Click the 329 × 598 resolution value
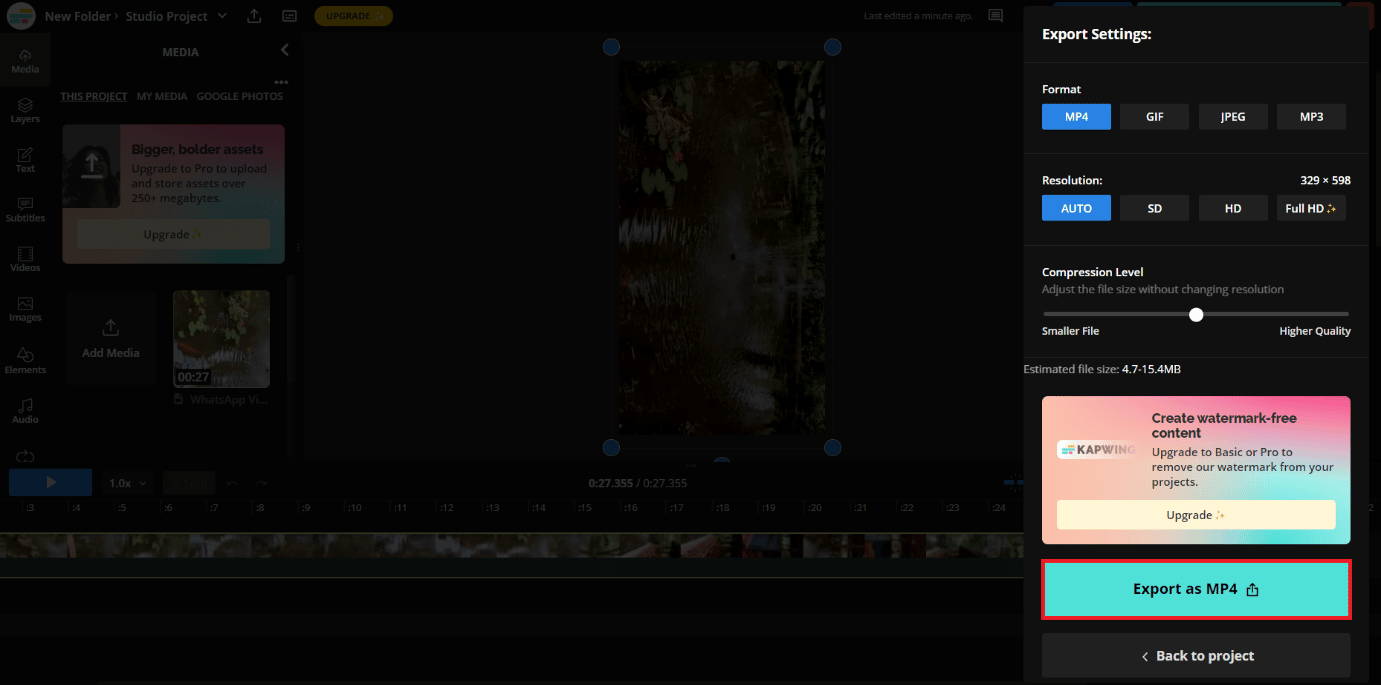Viewport: 1381px width, 685px height. (1325, 181)
